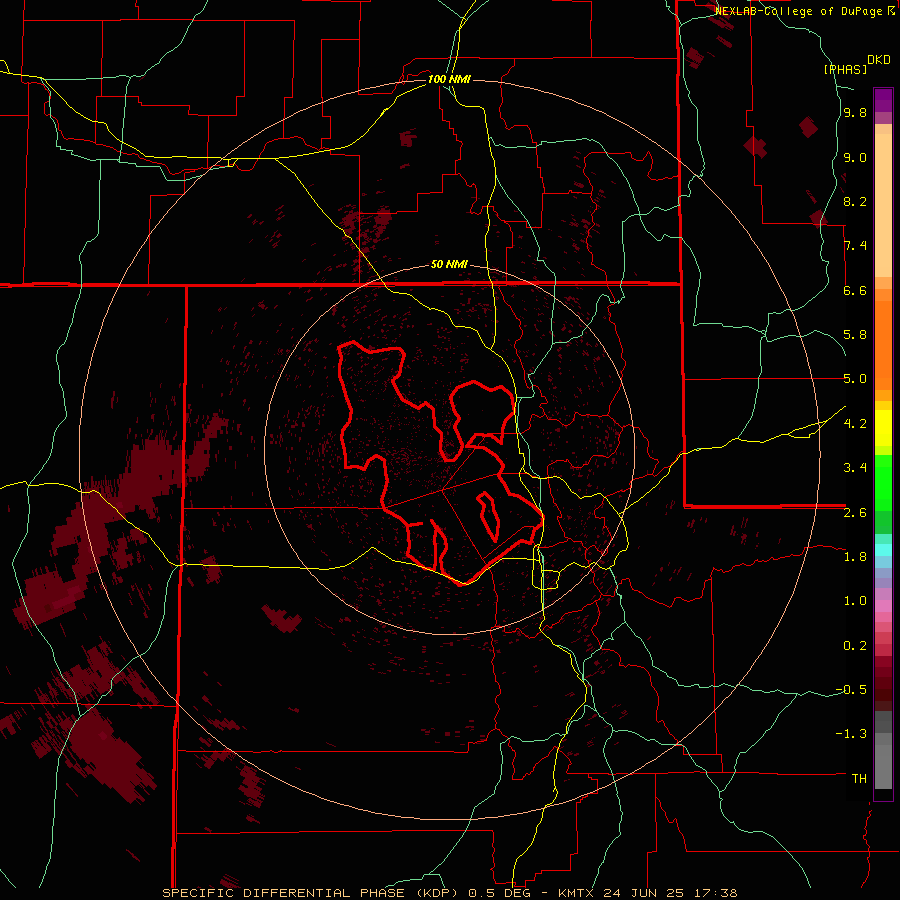This screenshot has height=900, width=900.
Task: Select the 1.0 scale value
Action: [x=855, y=601]
